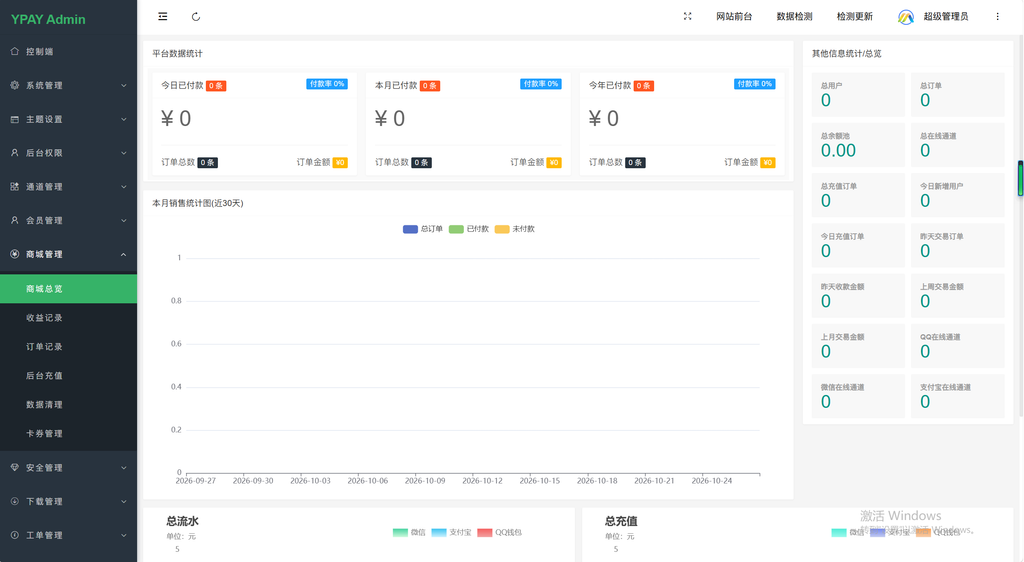This screenshot has width=1024, height=562.
Task: Click the ticket icon beside 工单管理
Action: (x=14, y=535)
